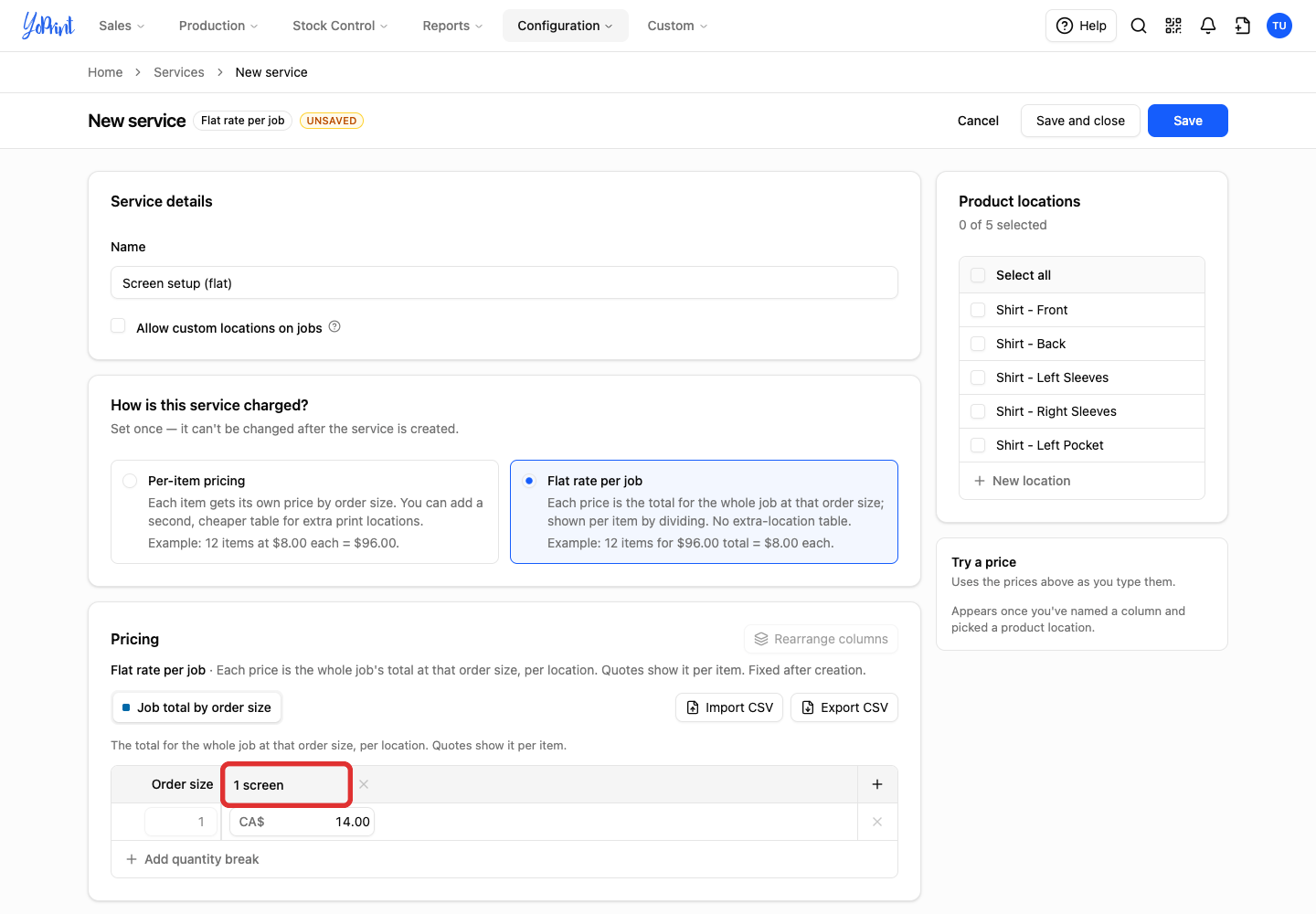Enable Allow custom locations on jobs
Image resolution: width=1316 pixels, height=914 pixels.
(x=118, y=326)
